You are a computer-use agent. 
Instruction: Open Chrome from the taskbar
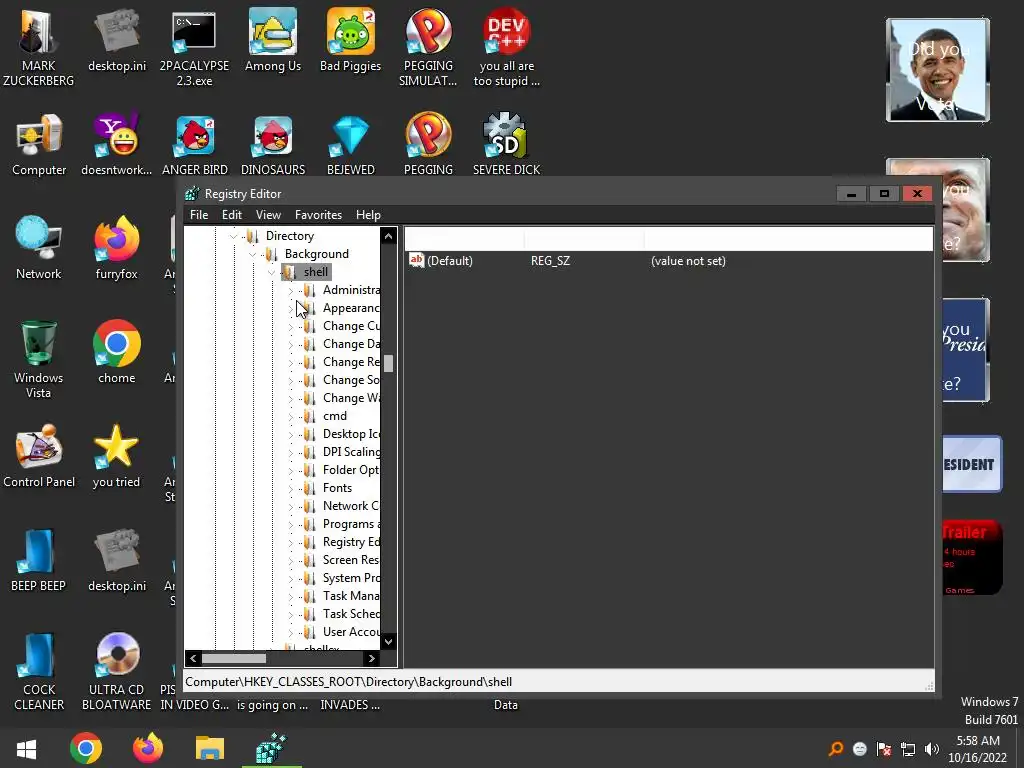coord(86,748)
